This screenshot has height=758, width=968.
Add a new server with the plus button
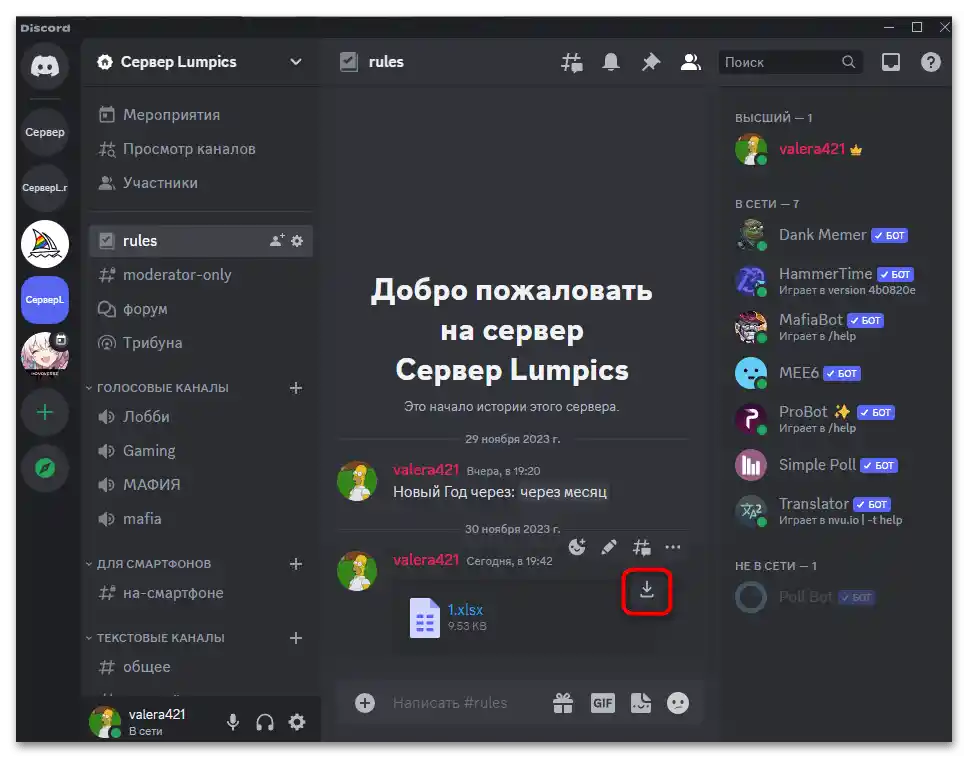pyautogui.click(x=44, y=412)
